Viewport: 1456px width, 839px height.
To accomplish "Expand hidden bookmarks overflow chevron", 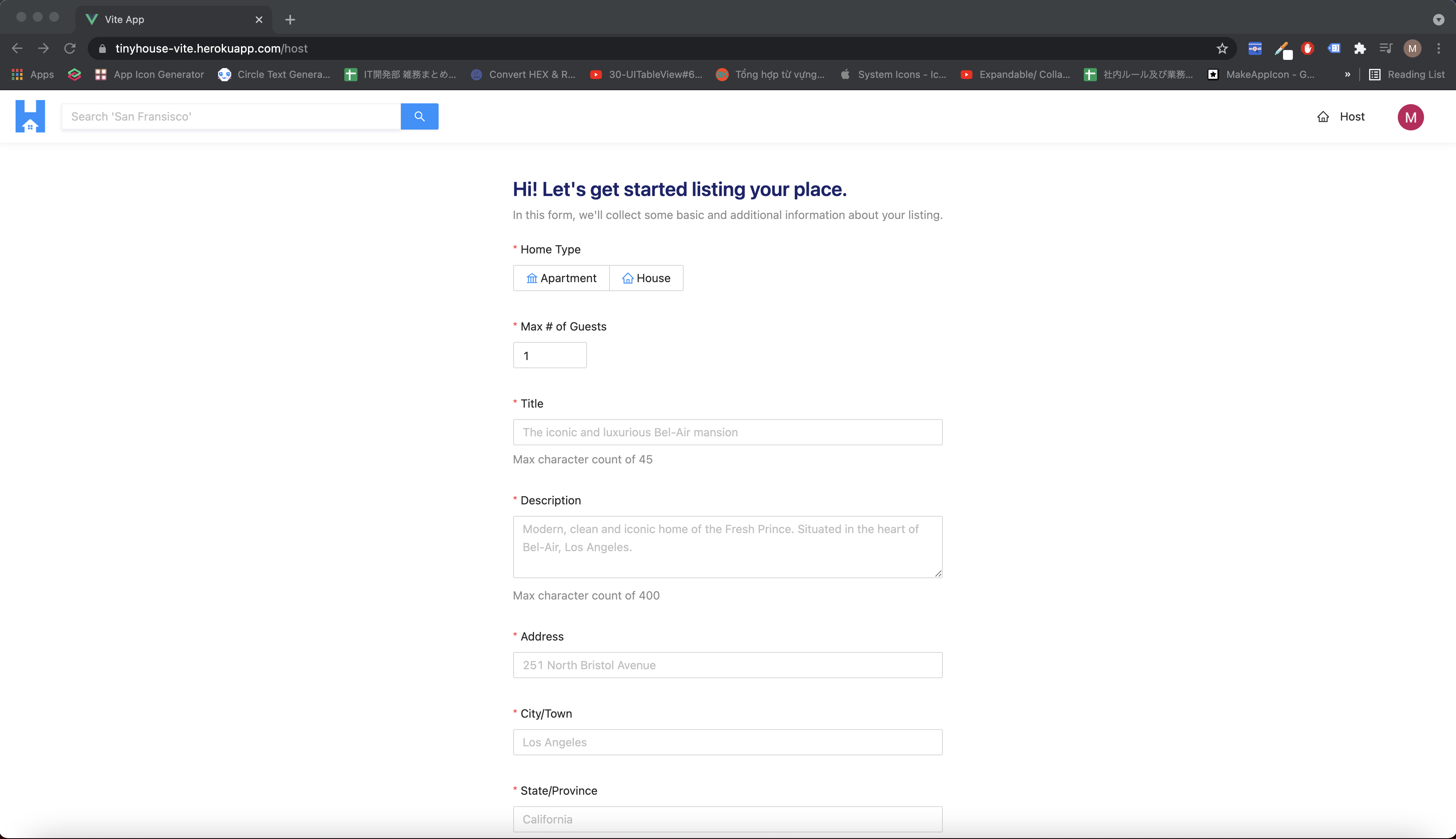I will [x=1347, y=74].
